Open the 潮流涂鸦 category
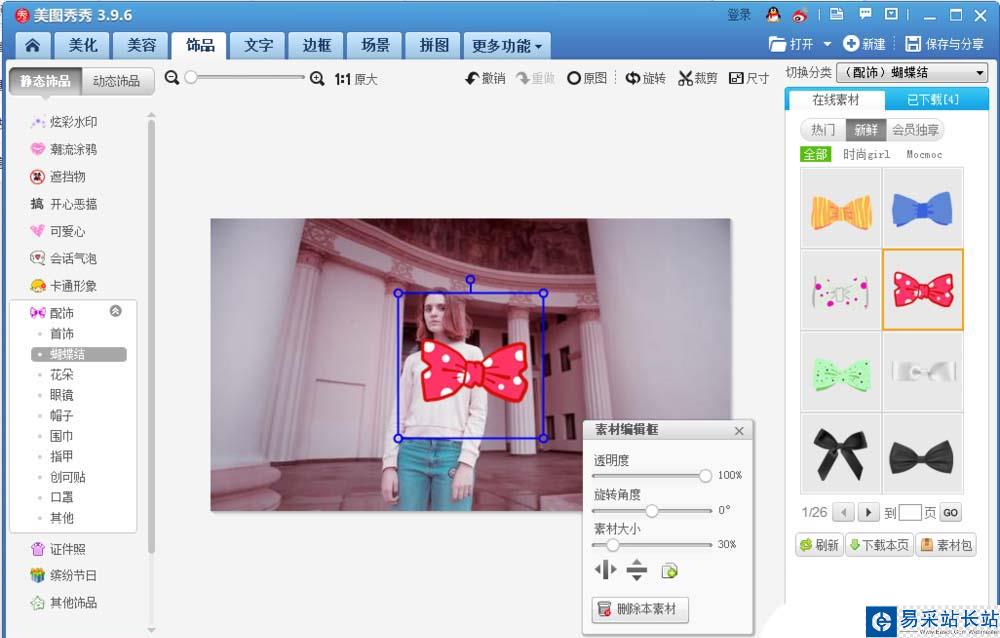Image resolution: width=1000 pixels, height=638 pixels. tap(64, 149)
